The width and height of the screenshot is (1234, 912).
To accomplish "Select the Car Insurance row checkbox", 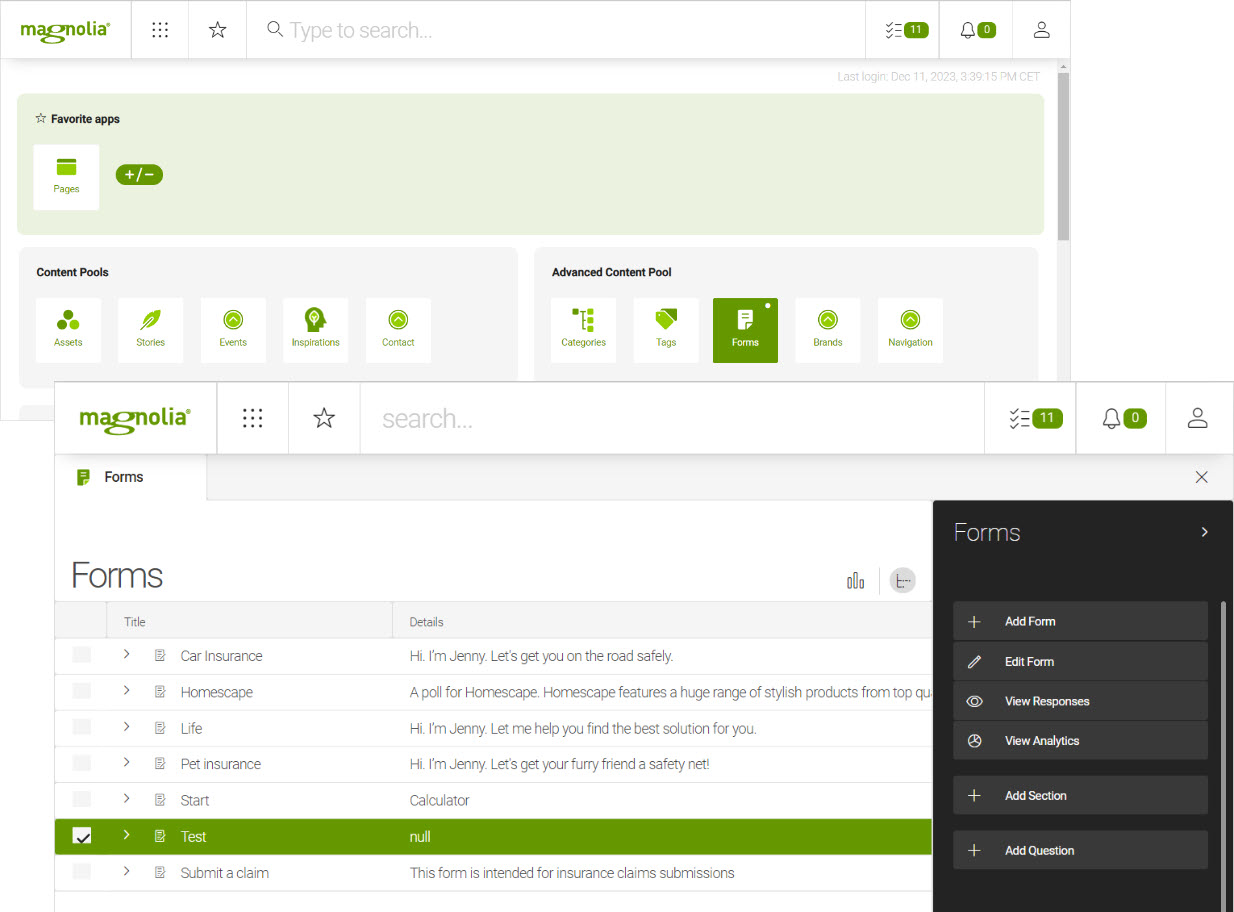I will click(x=82, y=655).
